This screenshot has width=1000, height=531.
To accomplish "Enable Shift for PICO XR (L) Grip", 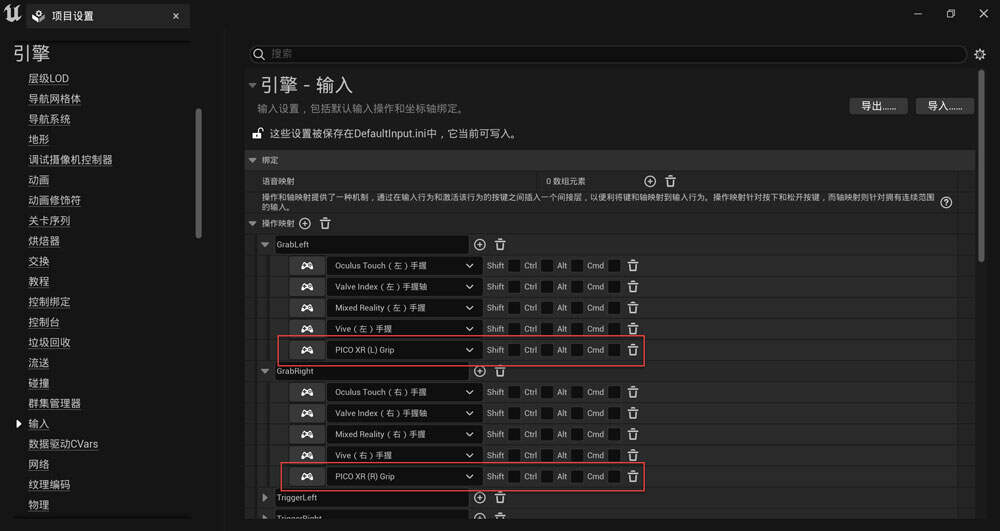I will 514,350.
